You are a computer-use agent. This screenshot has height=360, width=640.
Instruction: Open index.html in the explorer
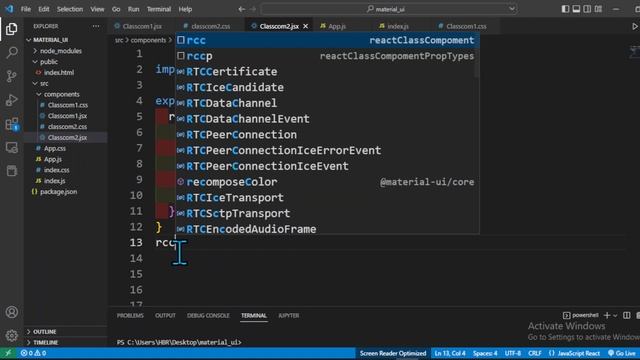(x=59, y=73)
